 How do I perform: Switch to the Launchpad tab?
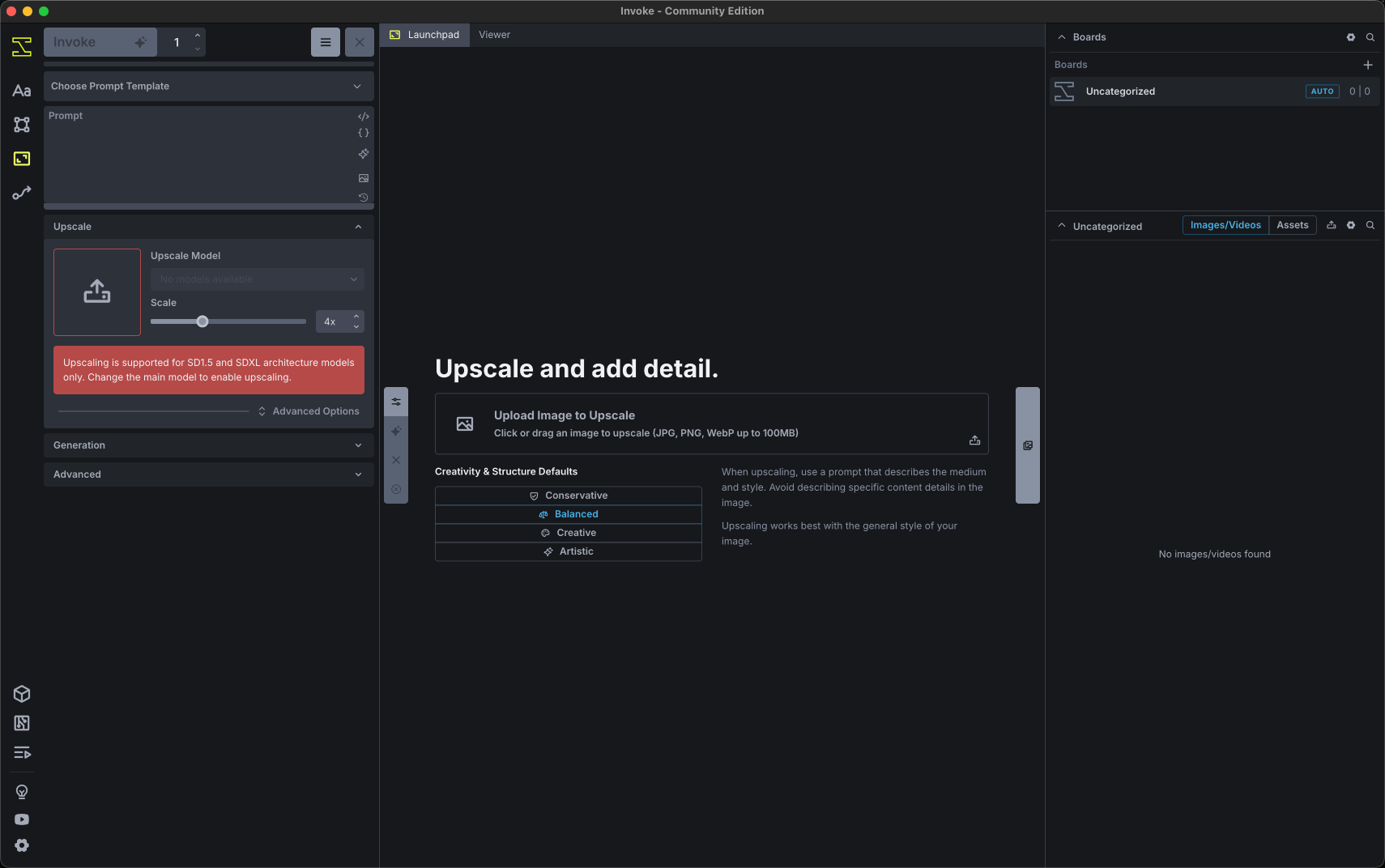point(425,35)
